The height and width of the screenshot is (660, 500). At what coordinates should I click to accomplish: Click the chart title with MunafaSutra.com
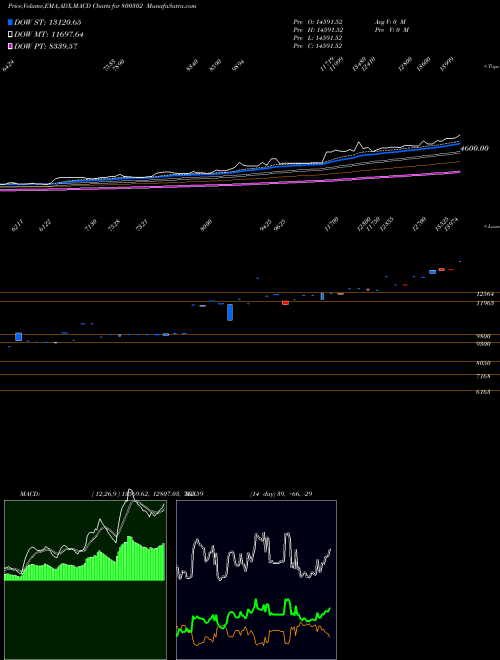(102, 6)
